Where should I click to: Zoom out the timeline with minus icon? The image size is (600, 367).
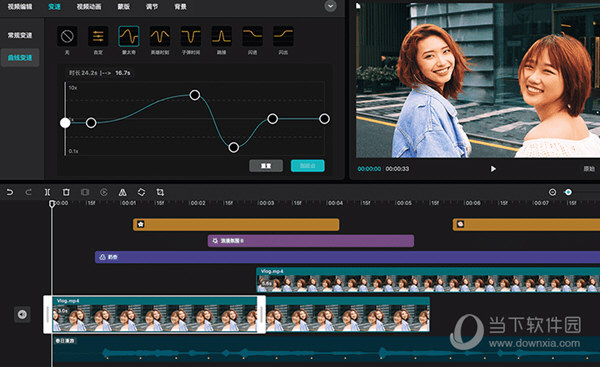coord(552,192)
